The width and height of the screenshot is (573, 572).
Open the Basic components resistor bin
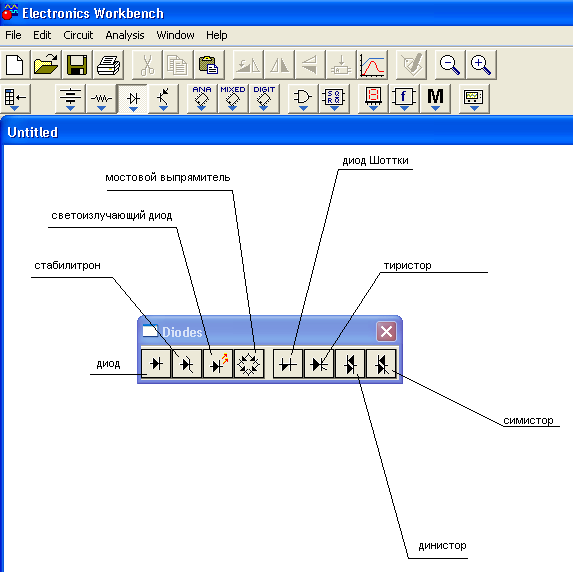(x=101, y=99)
